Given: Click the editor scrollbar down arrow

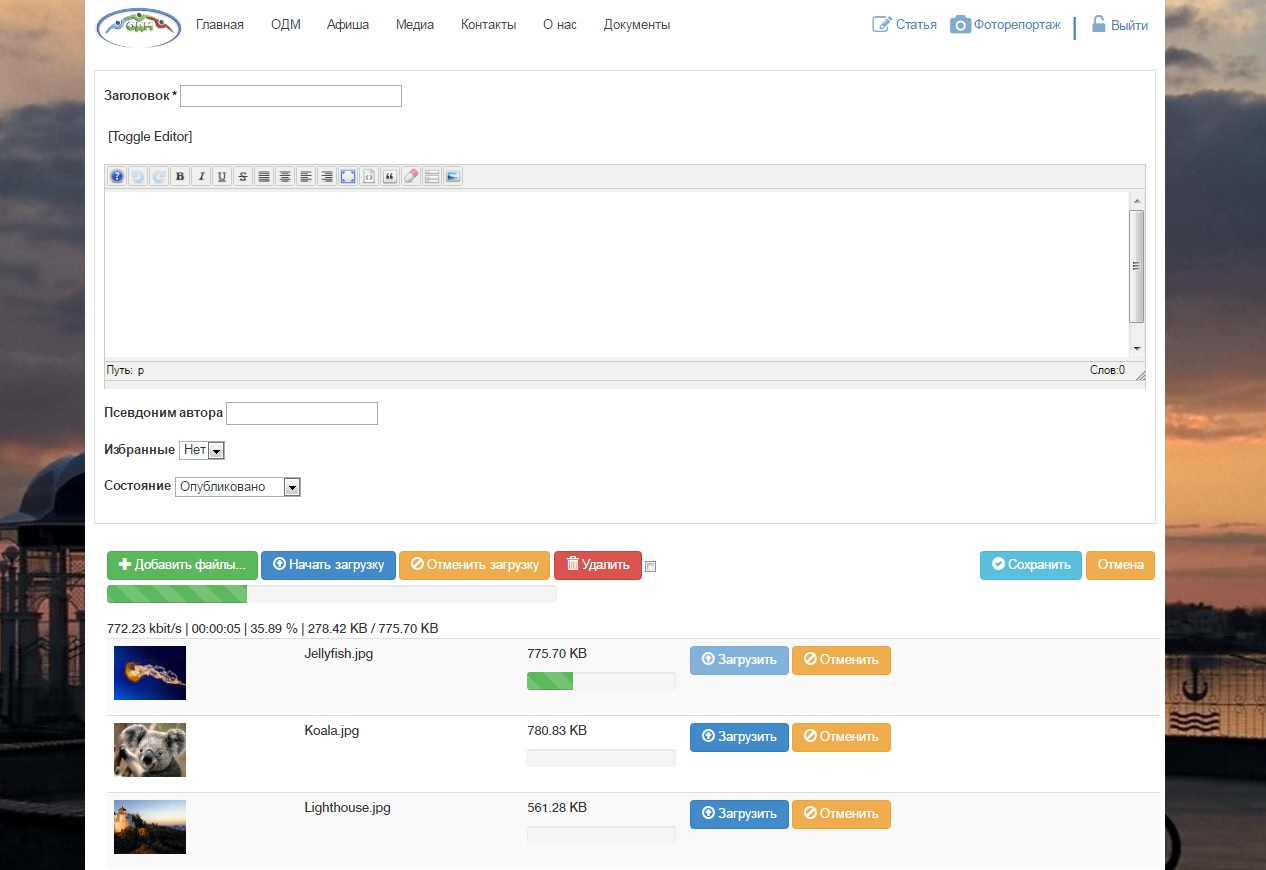Looking at the screenshot, I should pyautogui.click(x=1136, y=349).
